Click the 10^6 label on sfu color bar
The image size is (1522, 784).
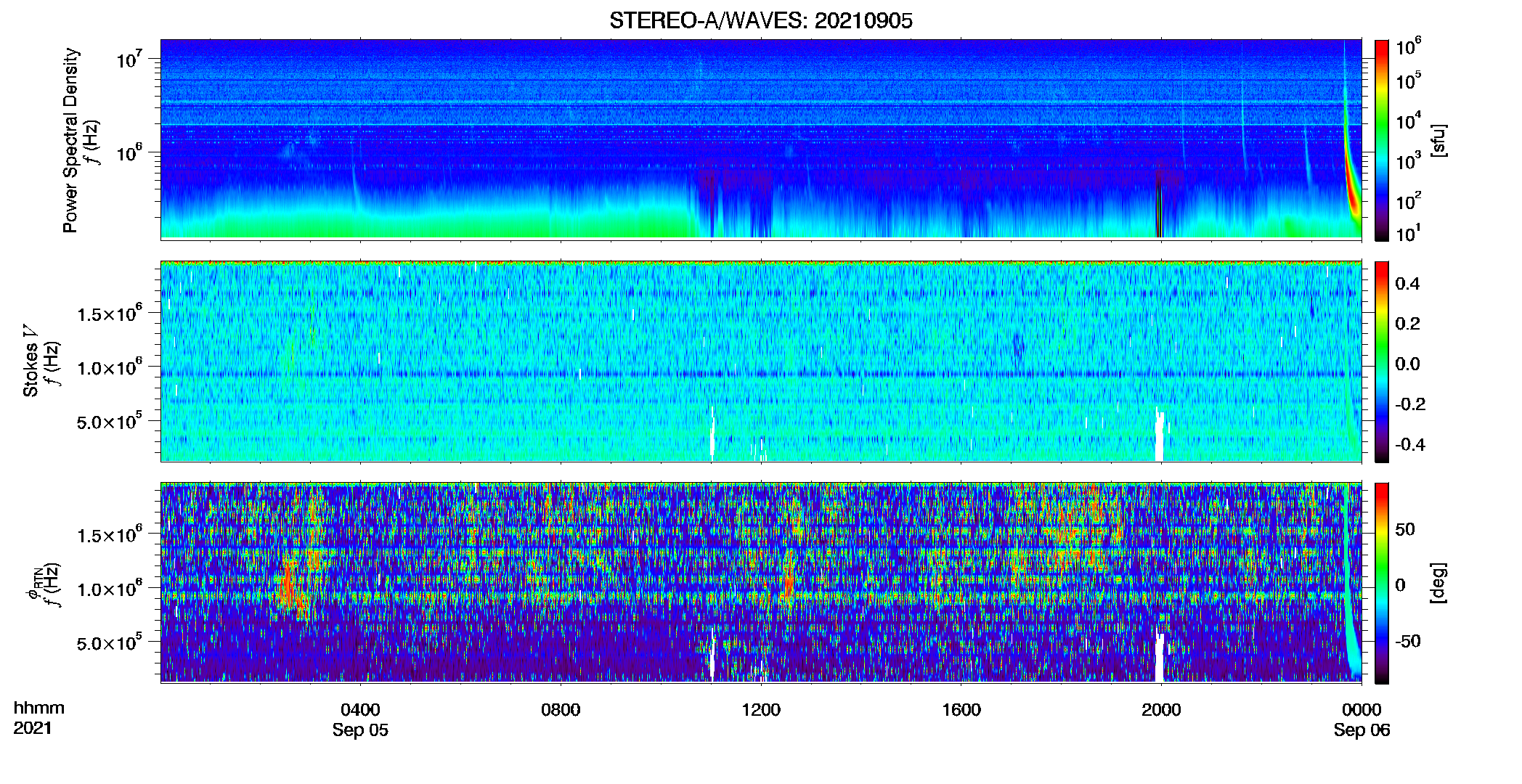click(x=1409, y=46)
